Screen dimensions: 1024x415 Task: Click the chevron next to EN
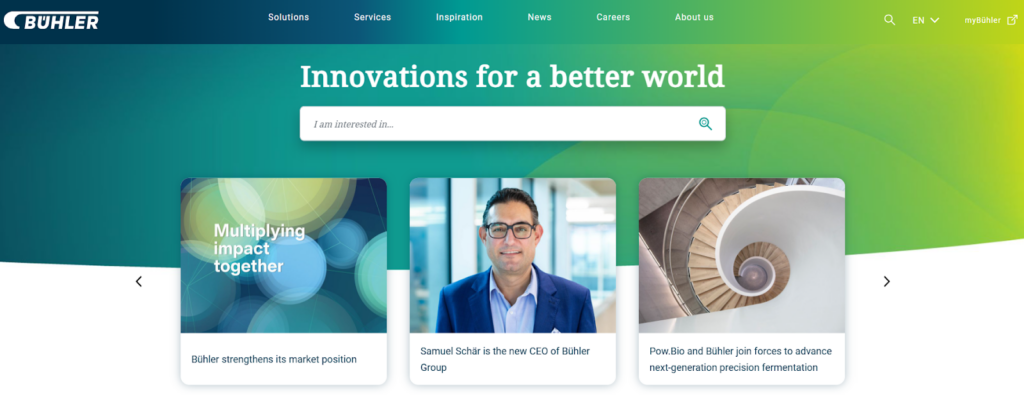coord(935,20)
